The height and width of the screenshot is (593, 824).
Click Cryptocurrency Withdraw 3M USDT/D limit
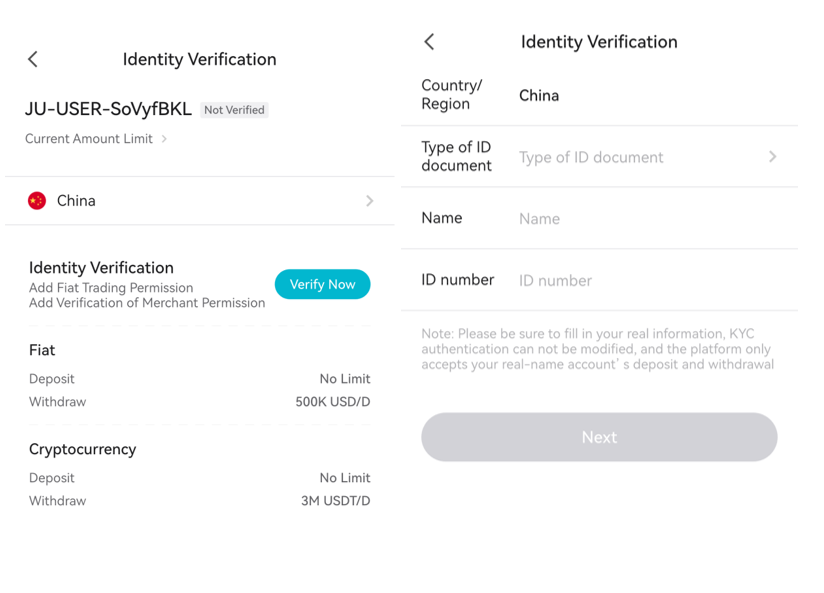[335, 501]
